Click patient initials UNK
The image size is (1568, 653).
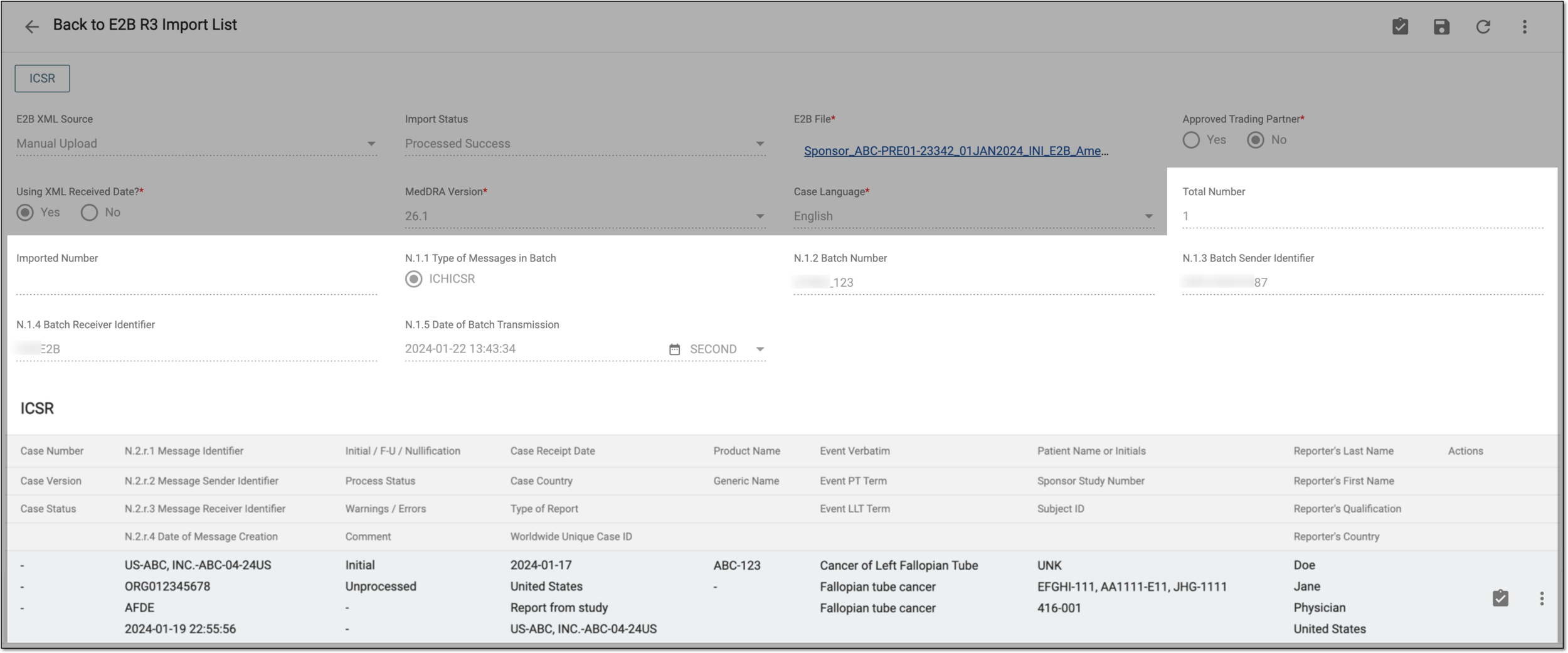click(1049, 565)
